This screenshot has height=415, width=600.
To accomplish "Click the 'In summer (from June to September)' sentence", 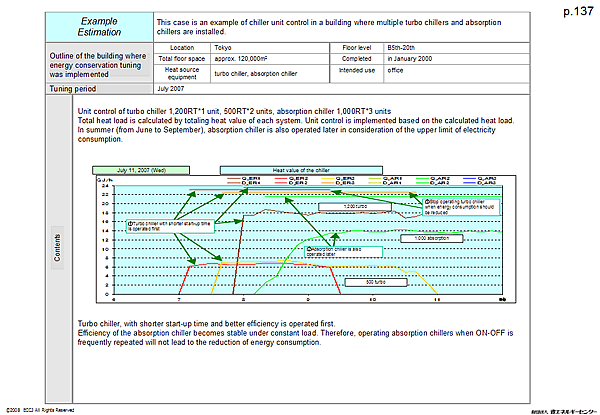I will [286, 134].
